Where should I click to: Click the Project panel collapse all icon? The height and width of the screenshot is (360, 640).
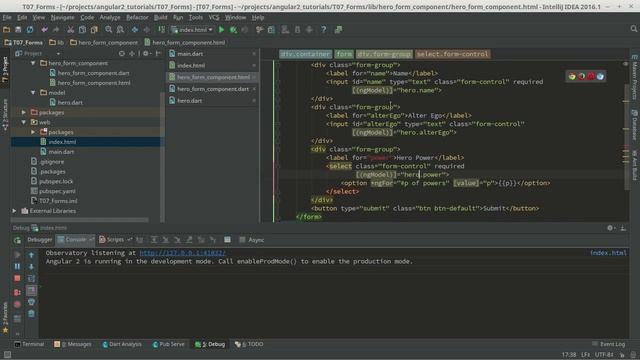pos(132,53)
